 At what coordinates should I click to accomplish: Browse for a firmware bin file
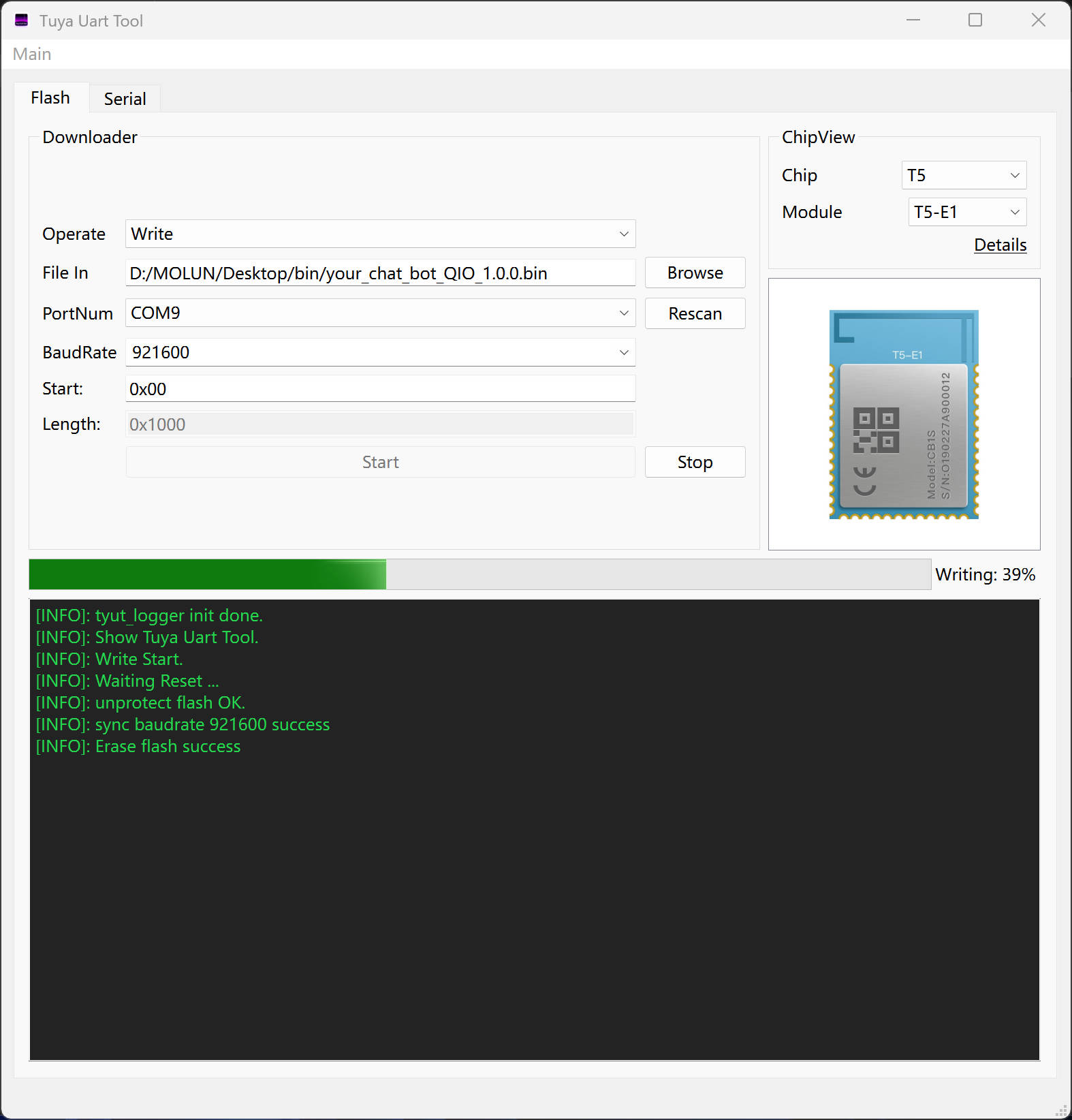pos(695,273)
